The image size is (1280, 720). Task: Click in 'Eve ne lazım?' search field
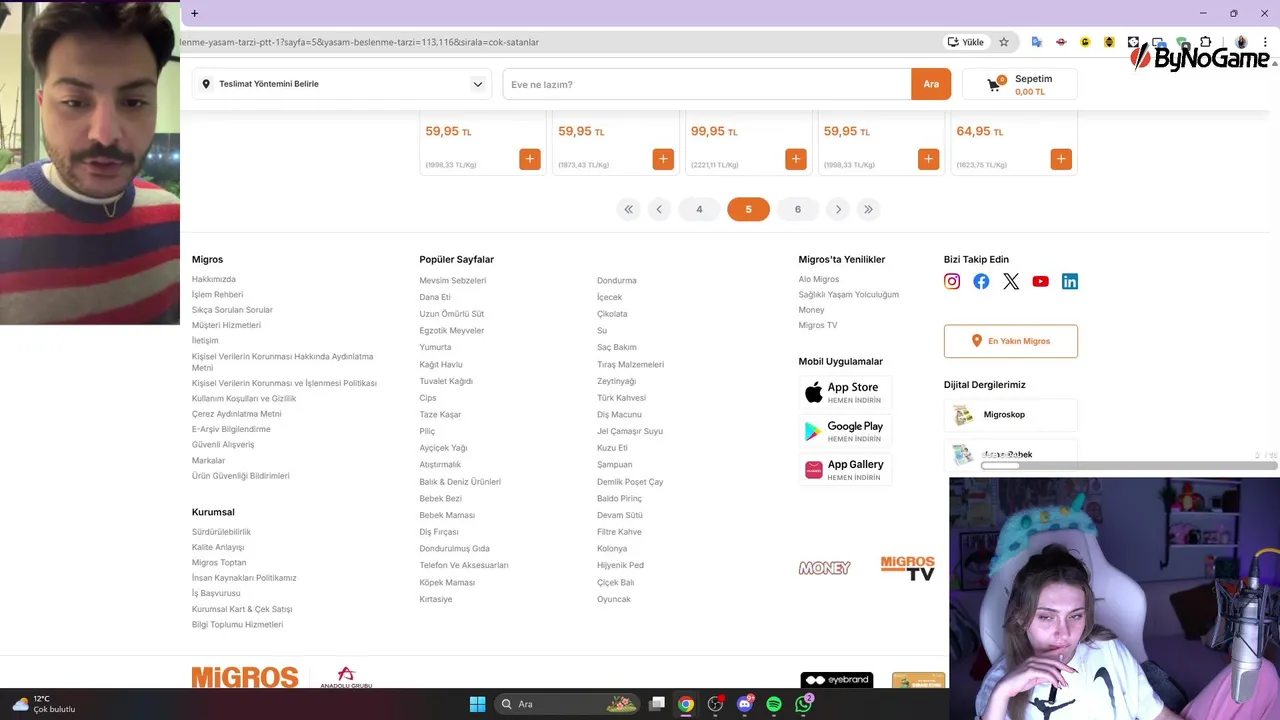[707, 84]
